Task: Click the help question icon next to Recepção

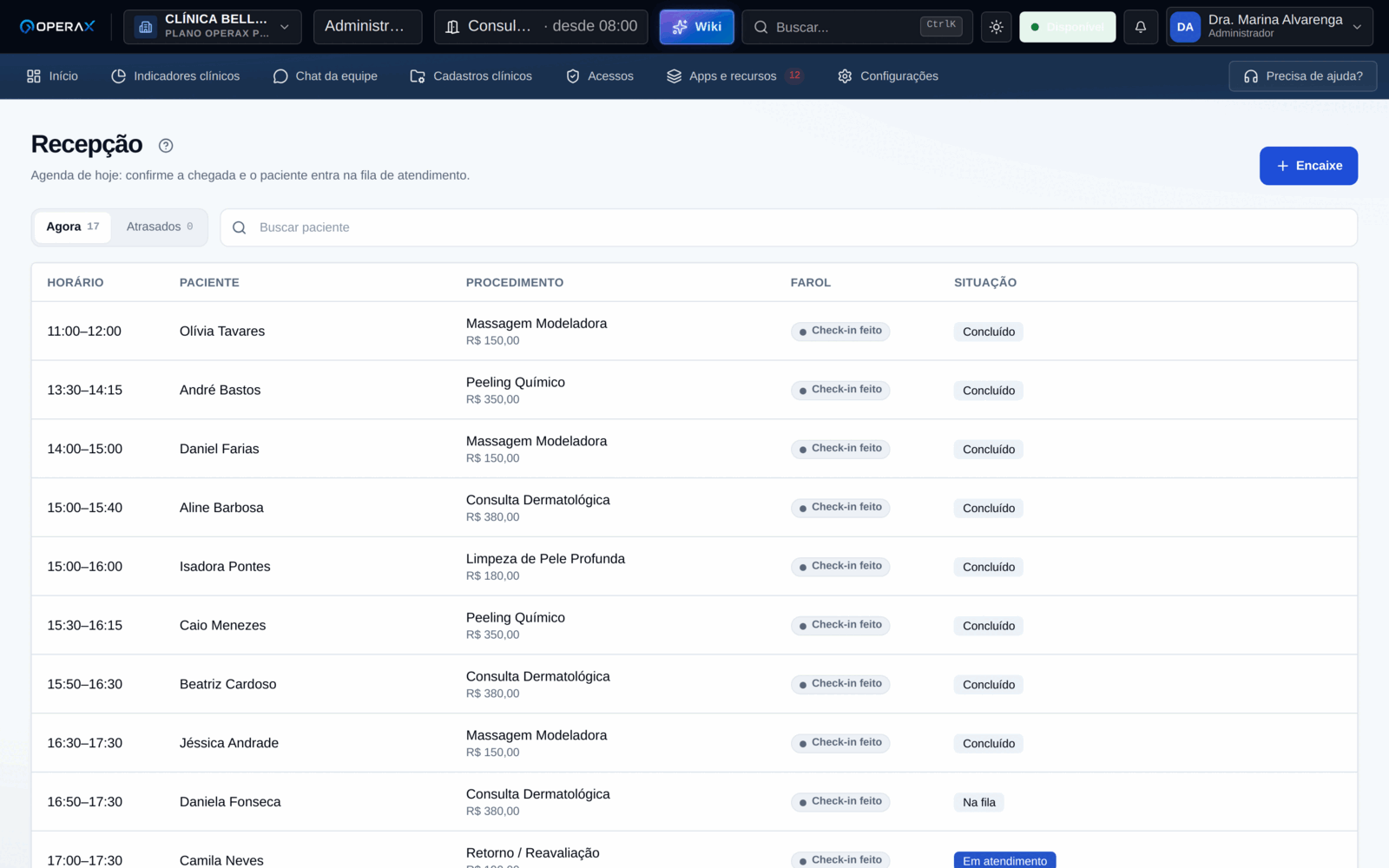Action: tap(166, 146)
